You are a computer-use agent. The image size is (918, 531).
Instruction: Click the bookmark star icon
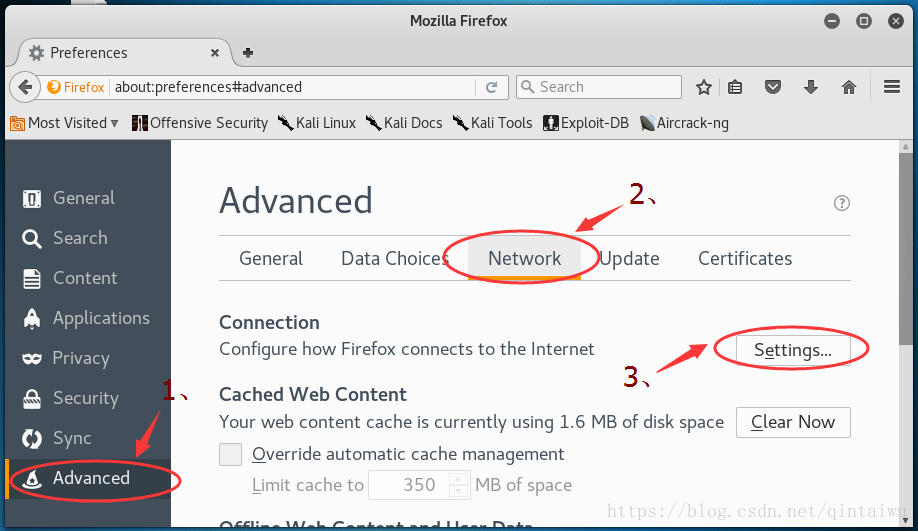tap(704, 87)
